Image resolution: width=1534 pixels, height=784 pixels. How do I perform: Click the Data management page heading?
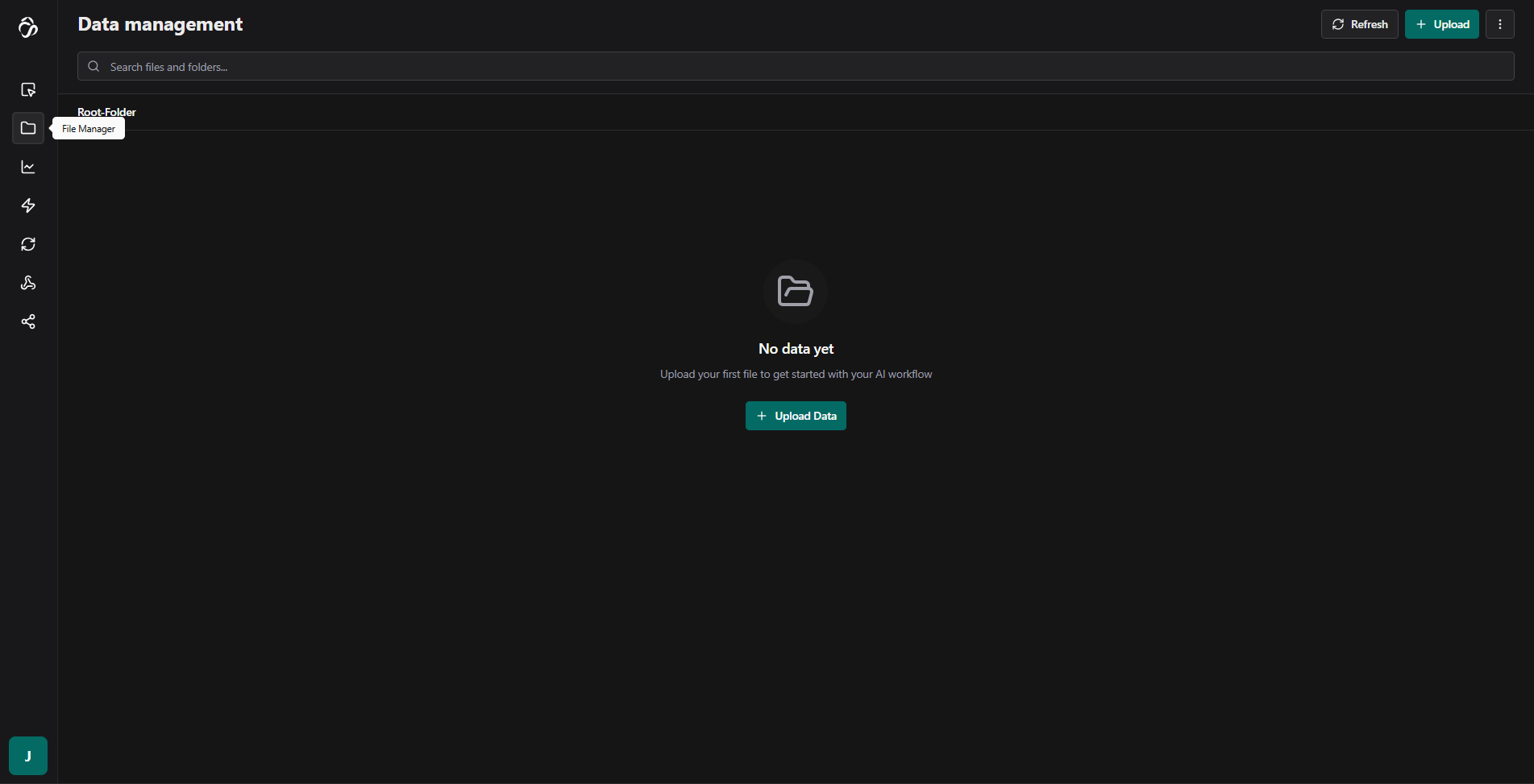click(x=160, y=24)
